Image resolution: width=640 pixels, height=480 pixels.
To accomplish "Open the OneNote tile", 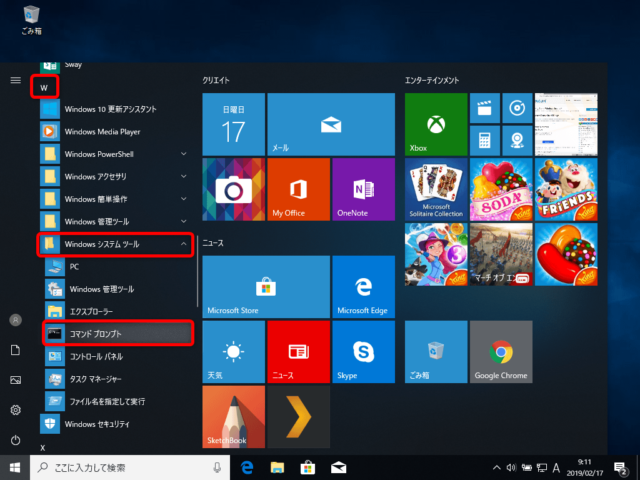I will [x=364, y=189].
